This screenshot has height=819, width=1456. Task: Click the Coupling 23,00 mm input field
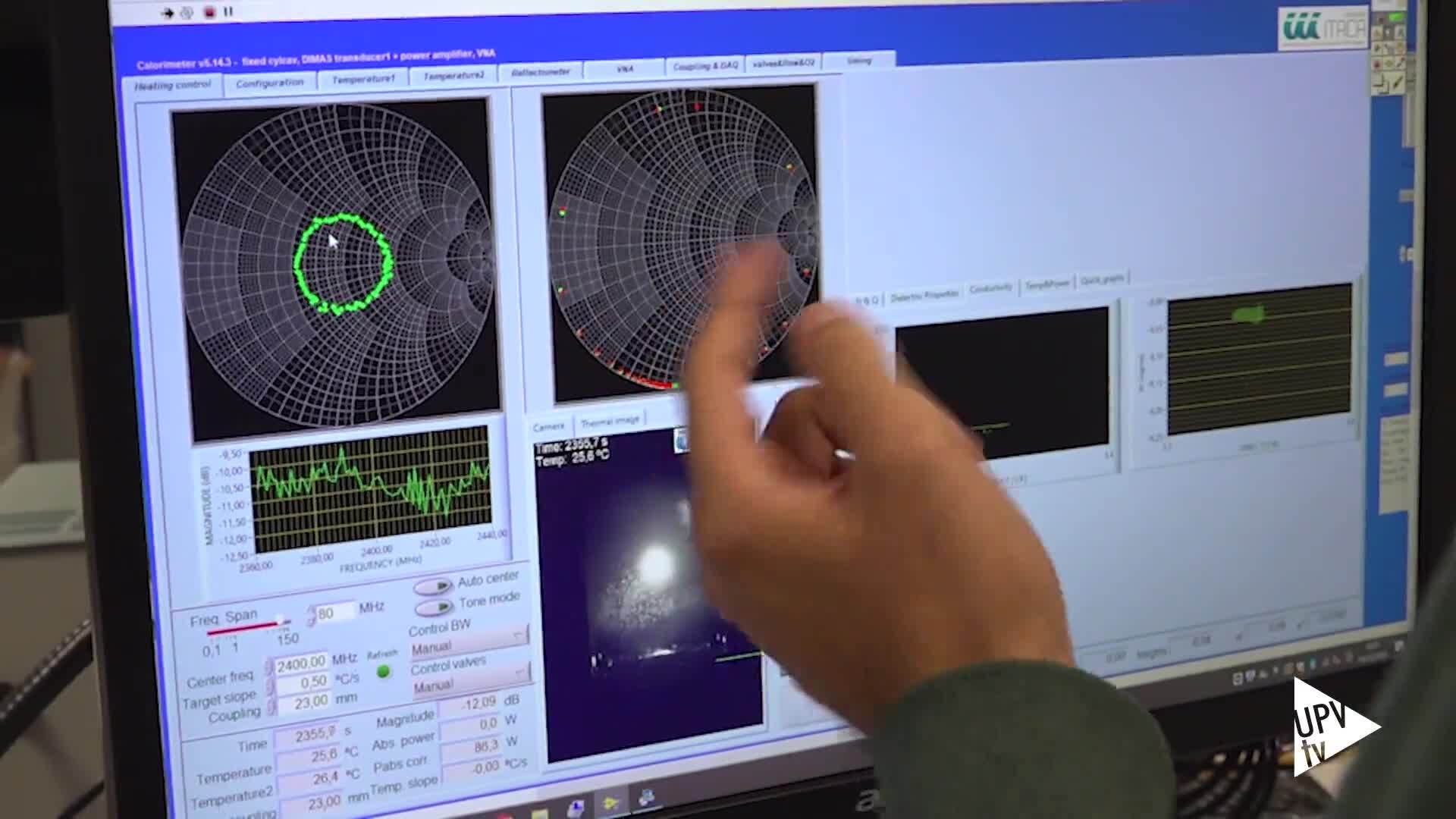click(x=304, y=702)
